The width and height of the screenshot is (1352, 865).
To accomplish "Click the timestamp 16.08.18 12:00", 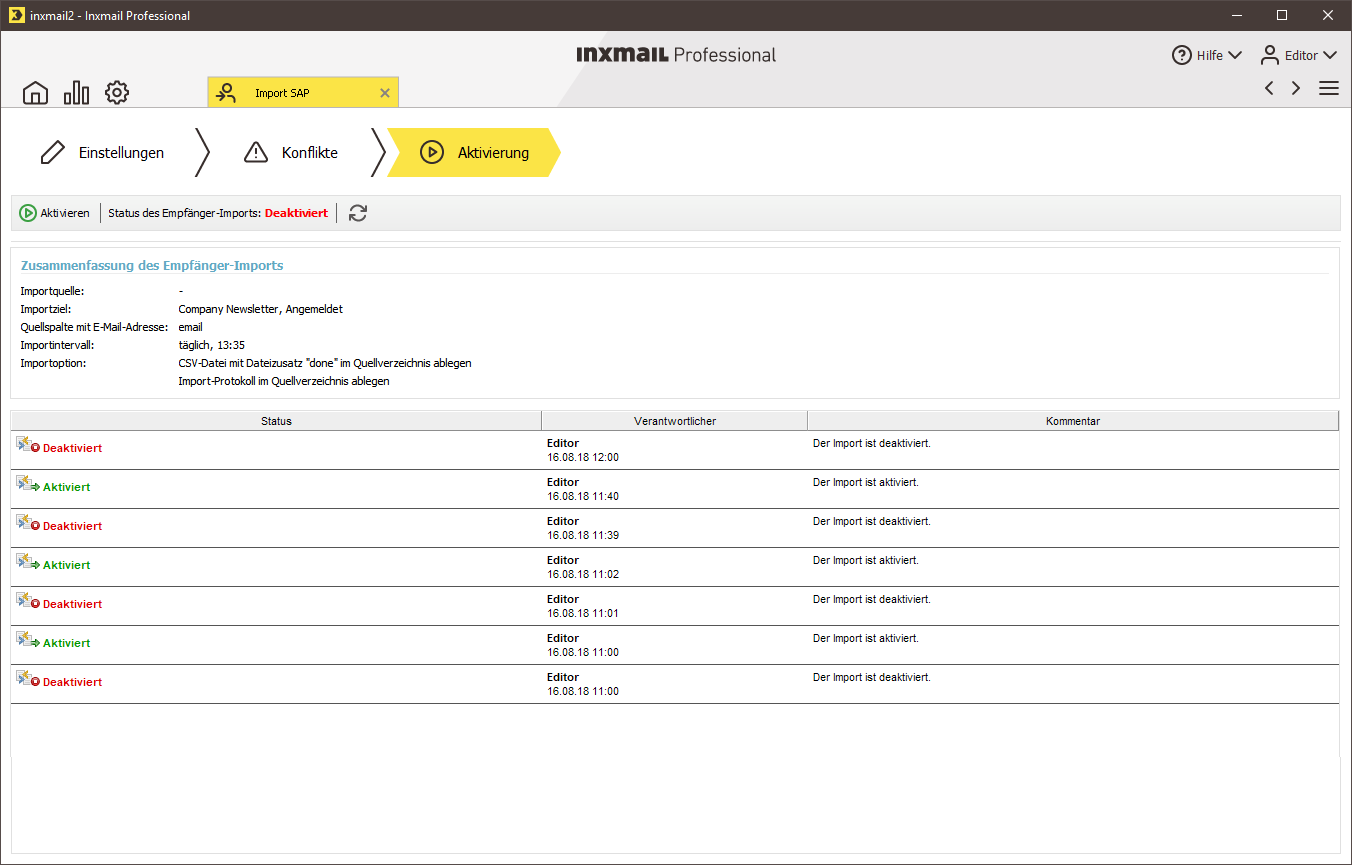I will tap(583, 457).
